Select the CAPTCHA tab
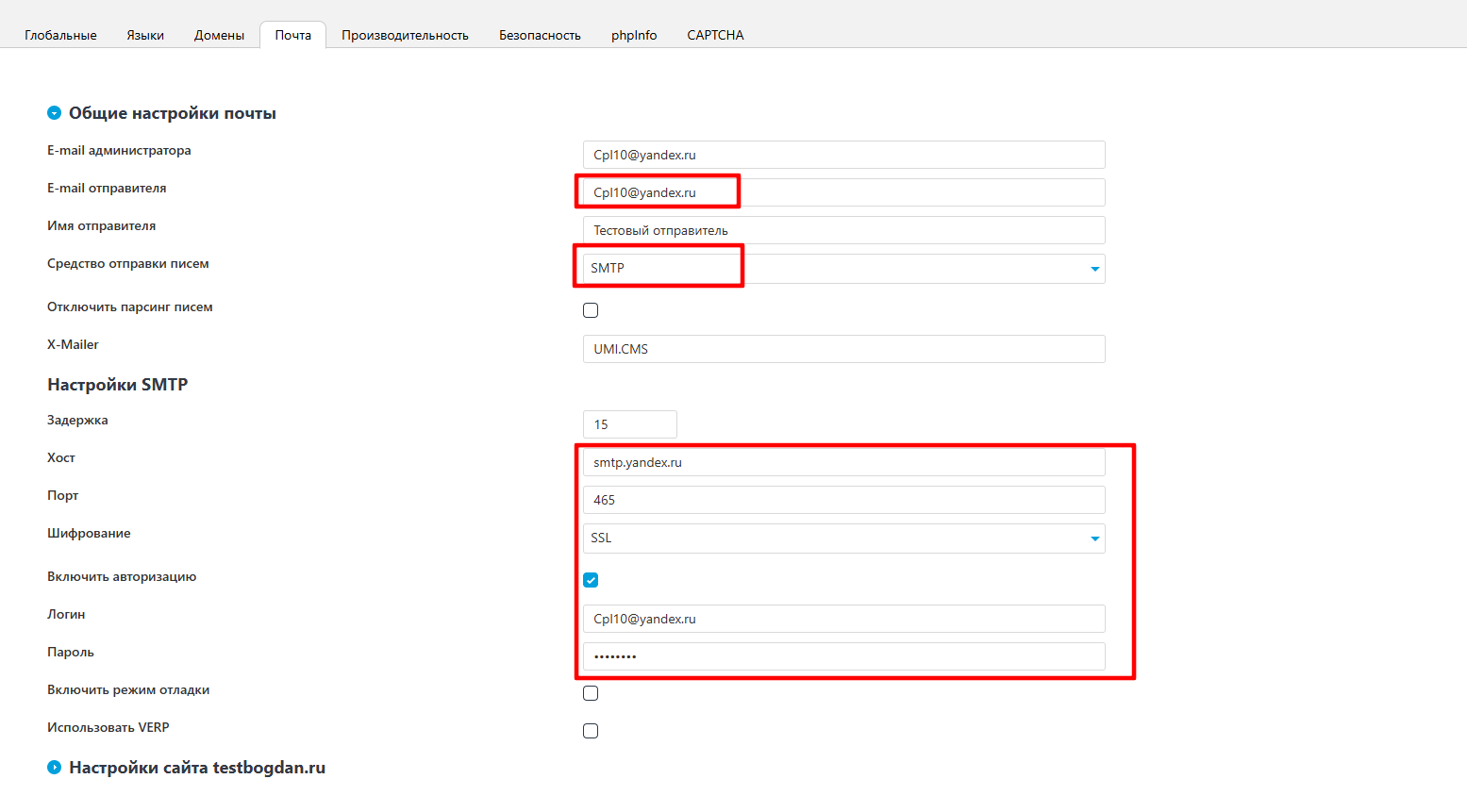 [x=715, y=35]
